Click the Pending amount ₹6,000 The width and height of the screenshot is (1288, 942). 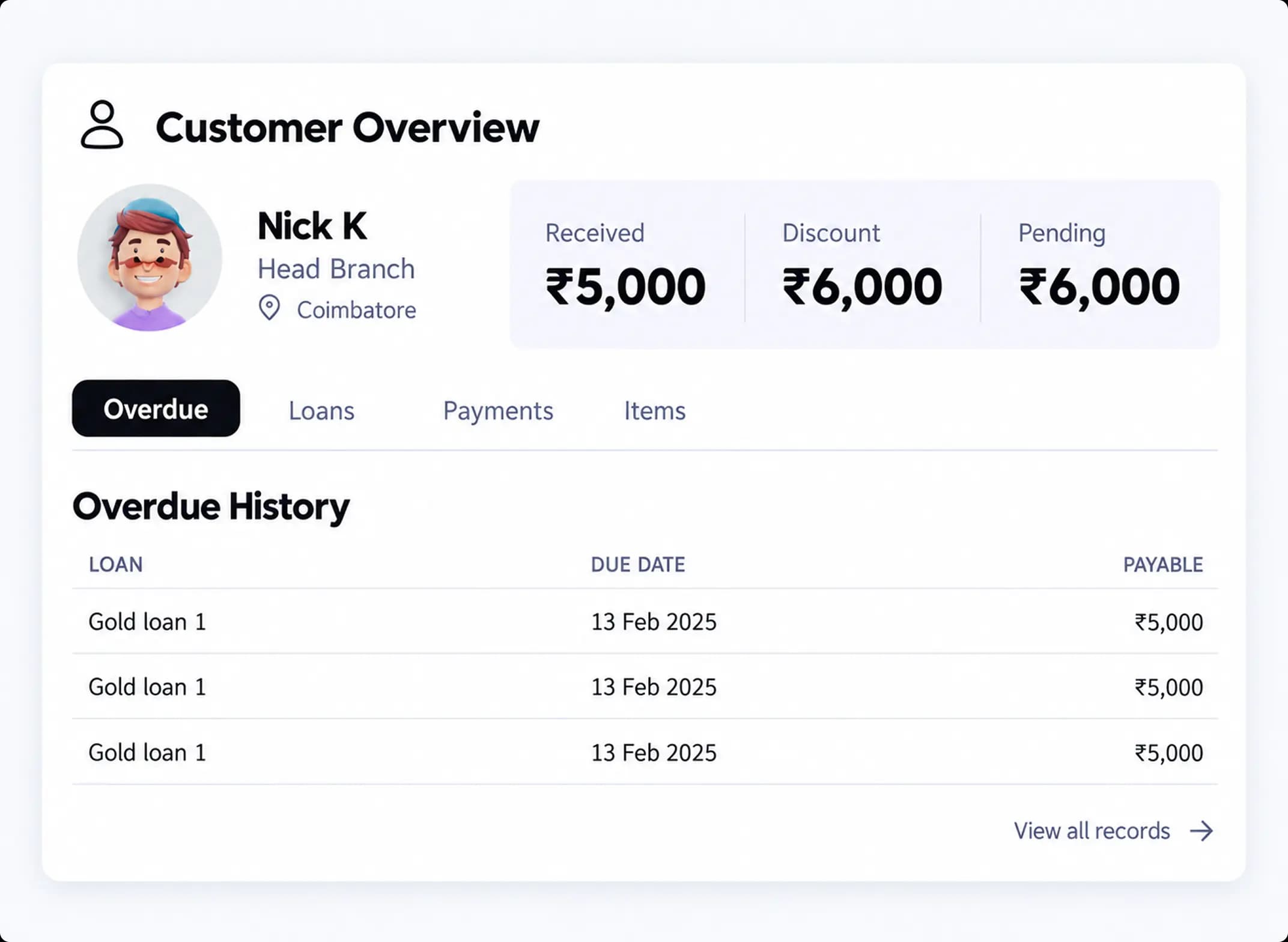(x=1099, y=287)
